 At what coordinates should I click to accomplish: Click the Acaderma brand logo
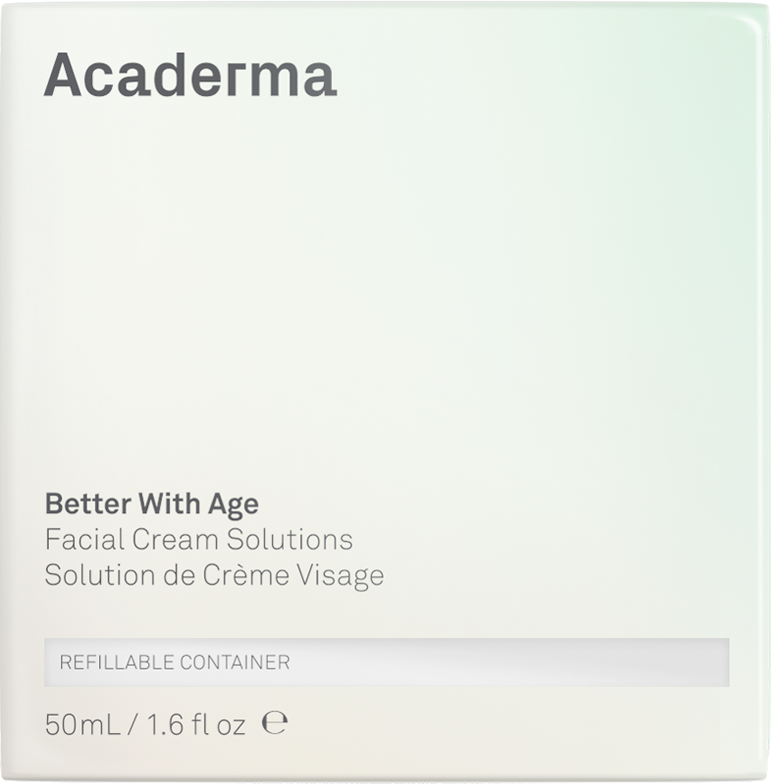click(x=190, y=76)
